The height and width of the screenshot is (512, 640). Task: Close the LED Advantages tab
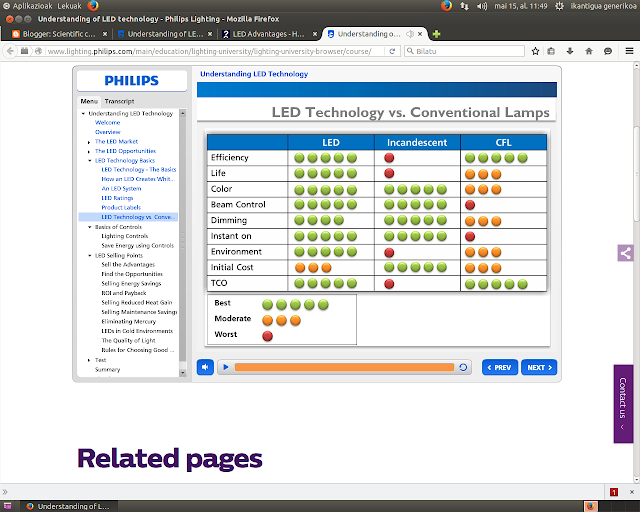tap(315, 34)
